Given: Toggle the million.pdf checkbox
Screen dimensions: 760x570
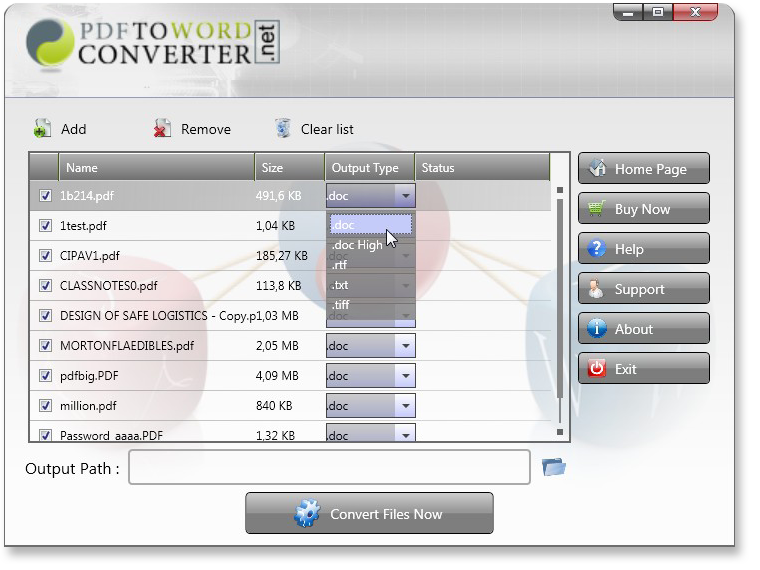Looking at the screenshot, I should (x=45, y=406).
